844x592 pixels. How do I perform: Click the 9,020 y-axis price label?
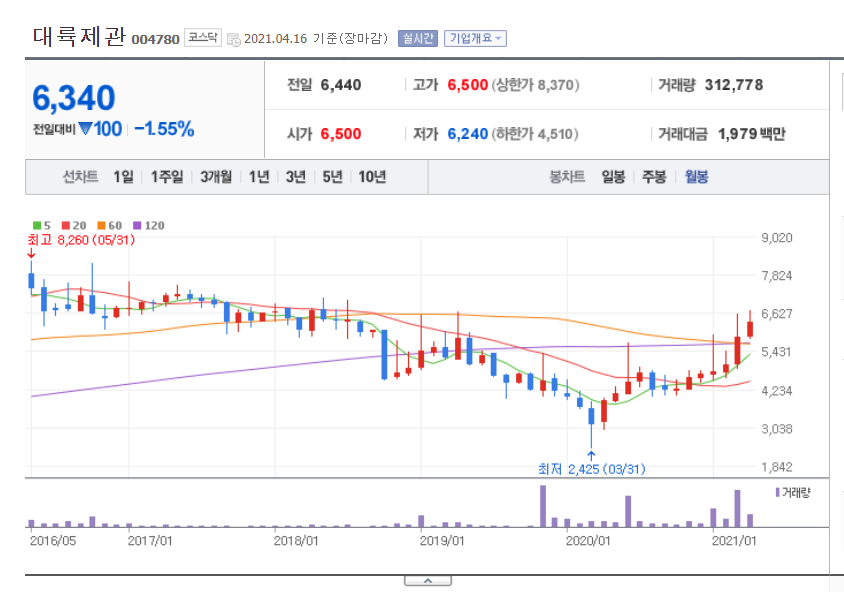pos(777,238)
